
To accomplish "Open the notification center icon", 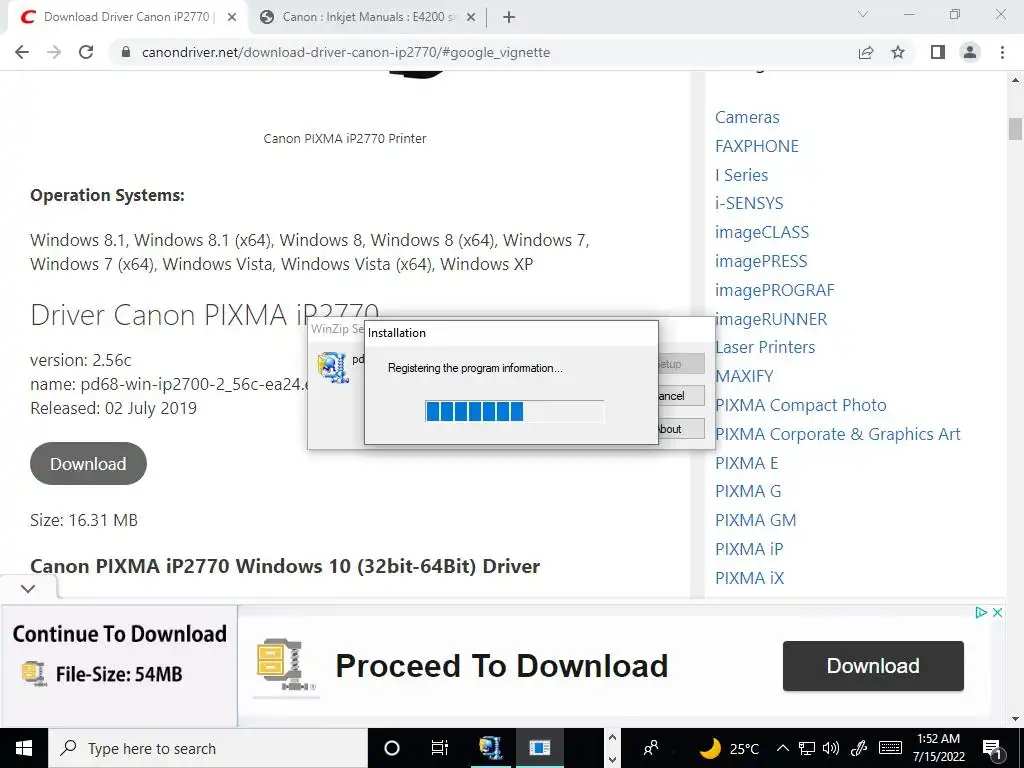I will point(992,748).
